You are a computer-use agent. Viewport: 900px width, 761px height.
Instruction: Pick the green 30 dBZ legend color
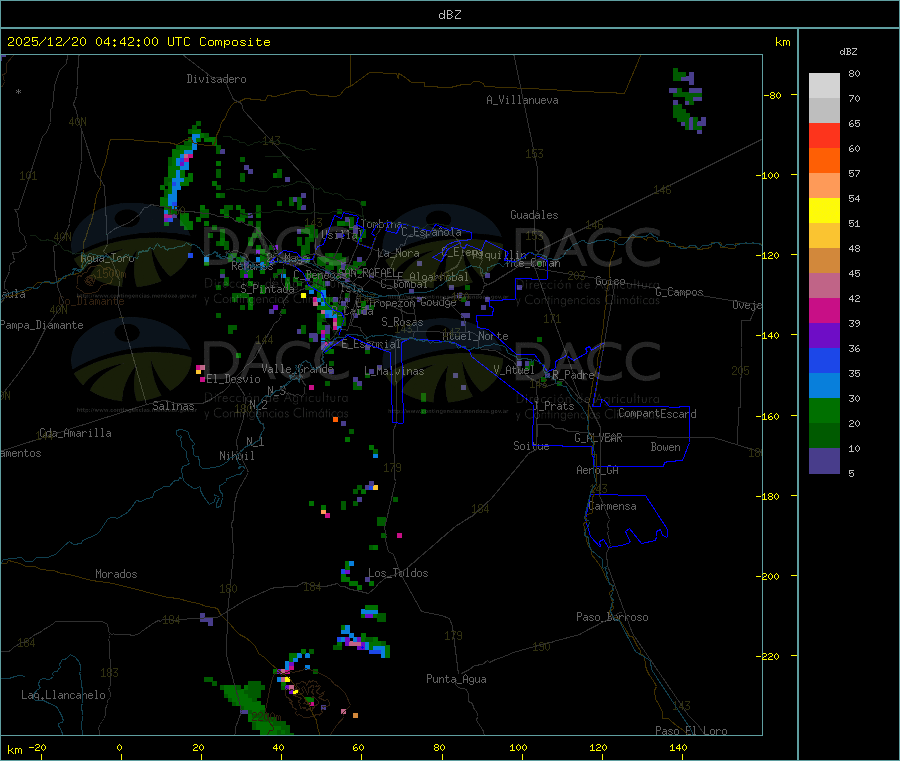tap(824, 410)
